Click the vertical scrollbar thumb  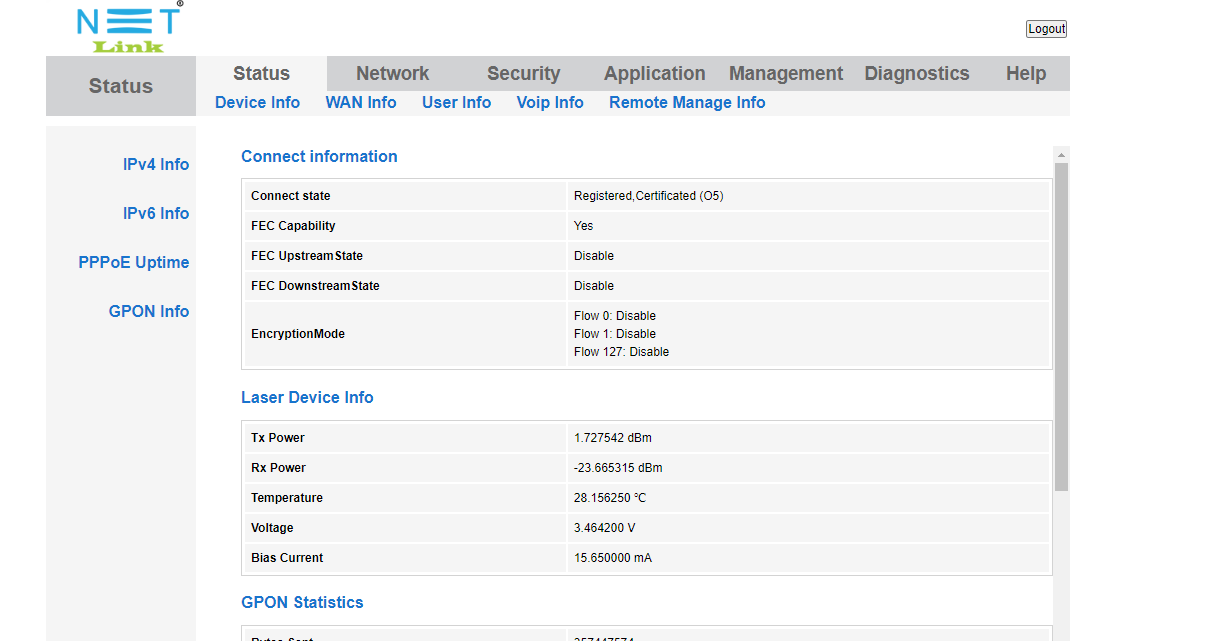pos(1061,325)
